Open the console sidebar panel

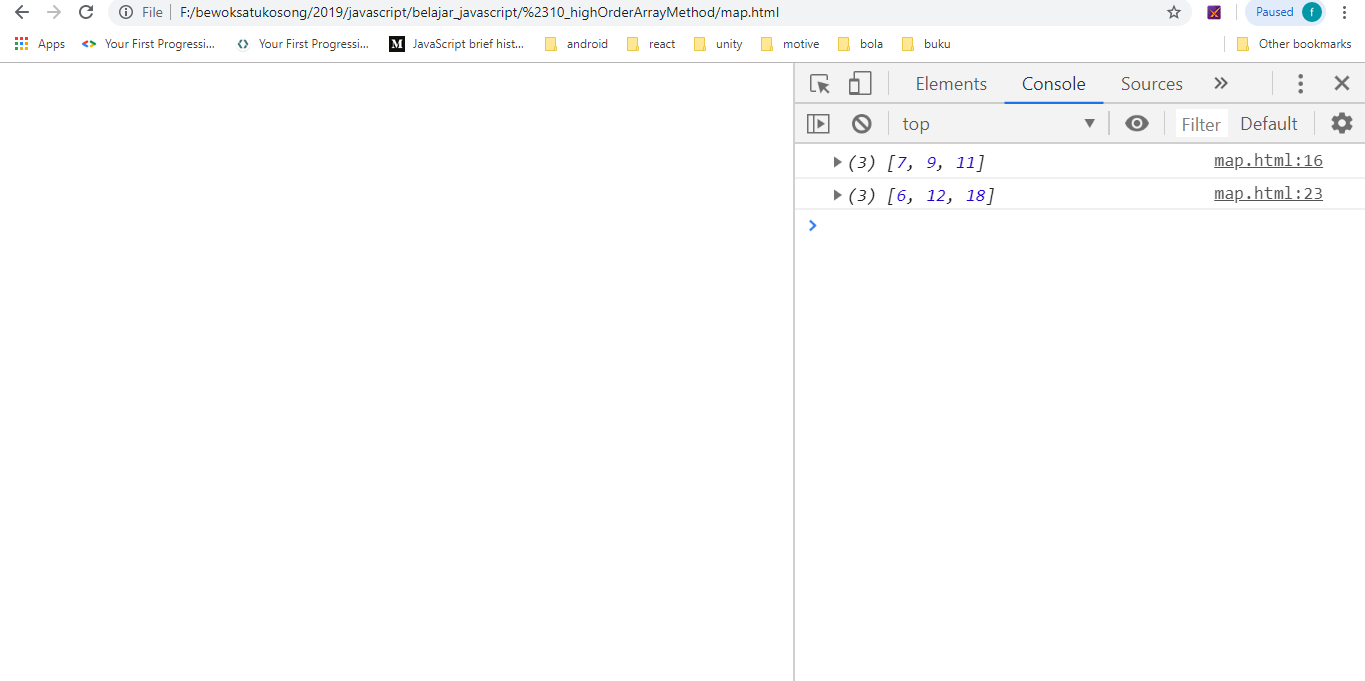point(818,122)
